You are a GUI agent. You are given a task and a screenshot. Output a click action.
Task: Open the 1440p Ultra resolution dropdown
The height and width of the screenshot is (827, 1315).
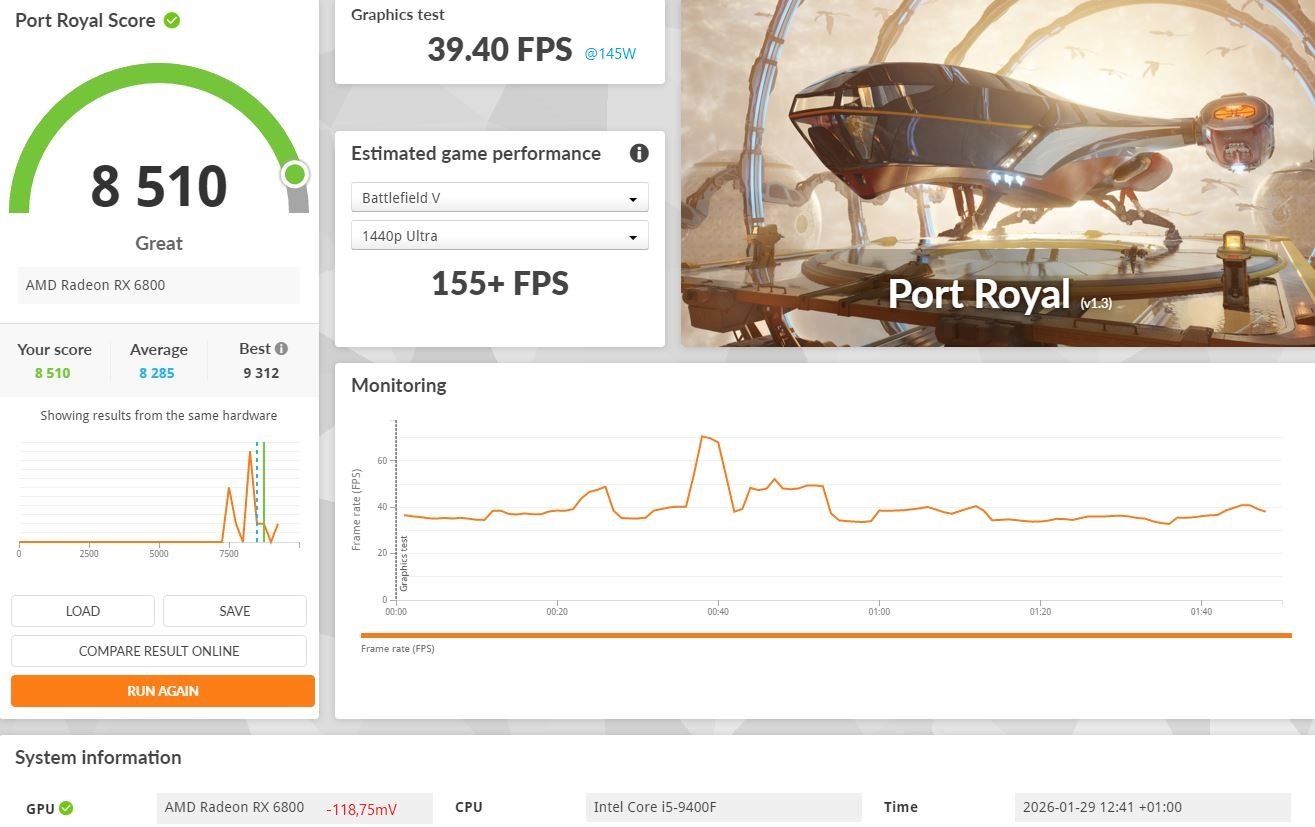[x=500, y=236]
